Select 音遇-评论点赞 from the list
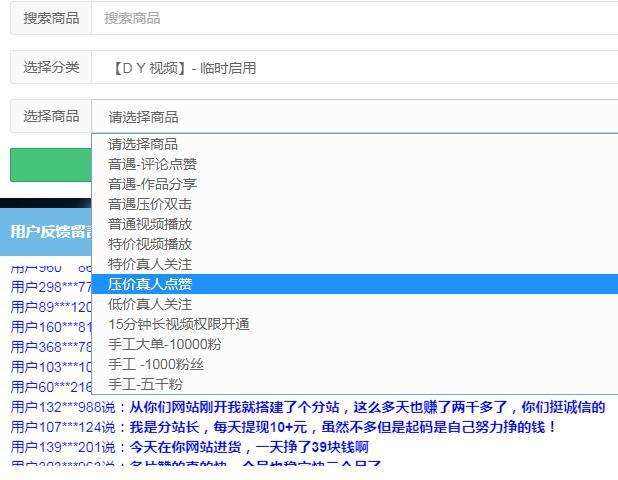 (153, 164)
